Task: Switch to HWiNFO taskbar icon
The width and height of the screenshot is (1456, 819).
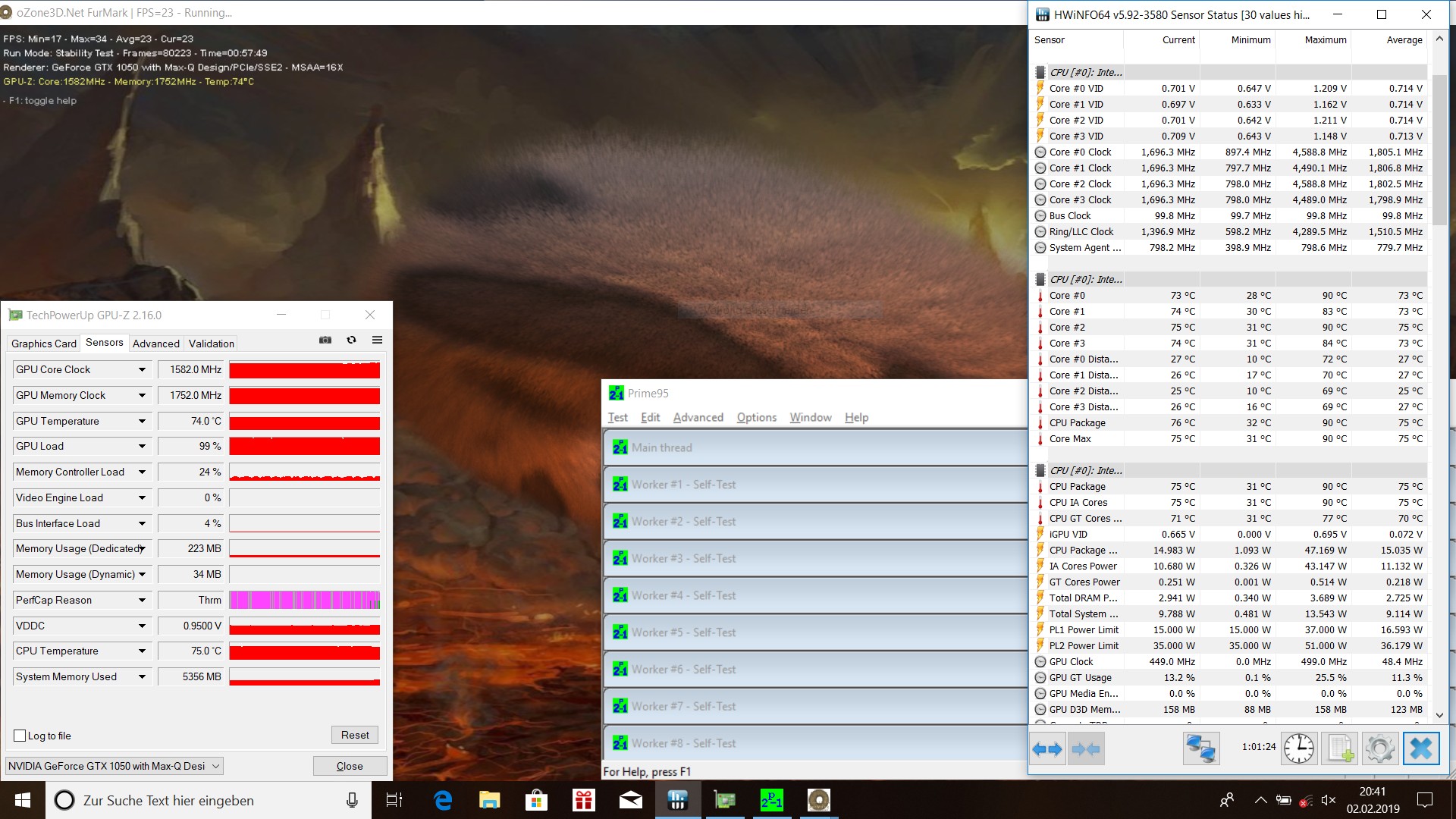Action: (678, 800)
